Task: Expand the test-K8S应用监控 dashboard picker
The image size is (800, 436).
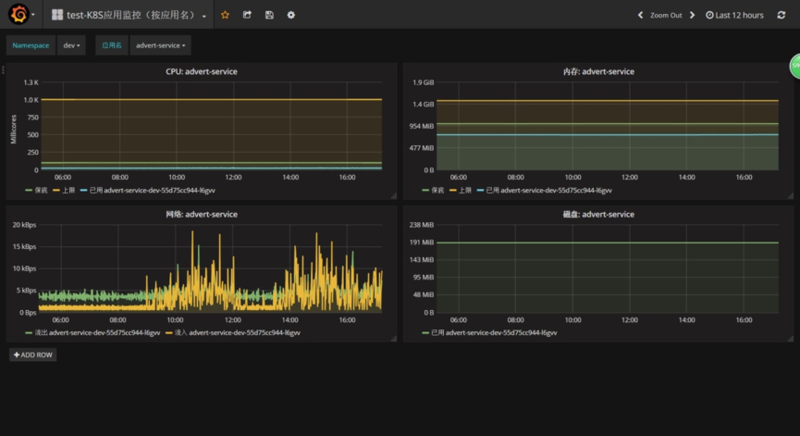Action: click(130, 15)
